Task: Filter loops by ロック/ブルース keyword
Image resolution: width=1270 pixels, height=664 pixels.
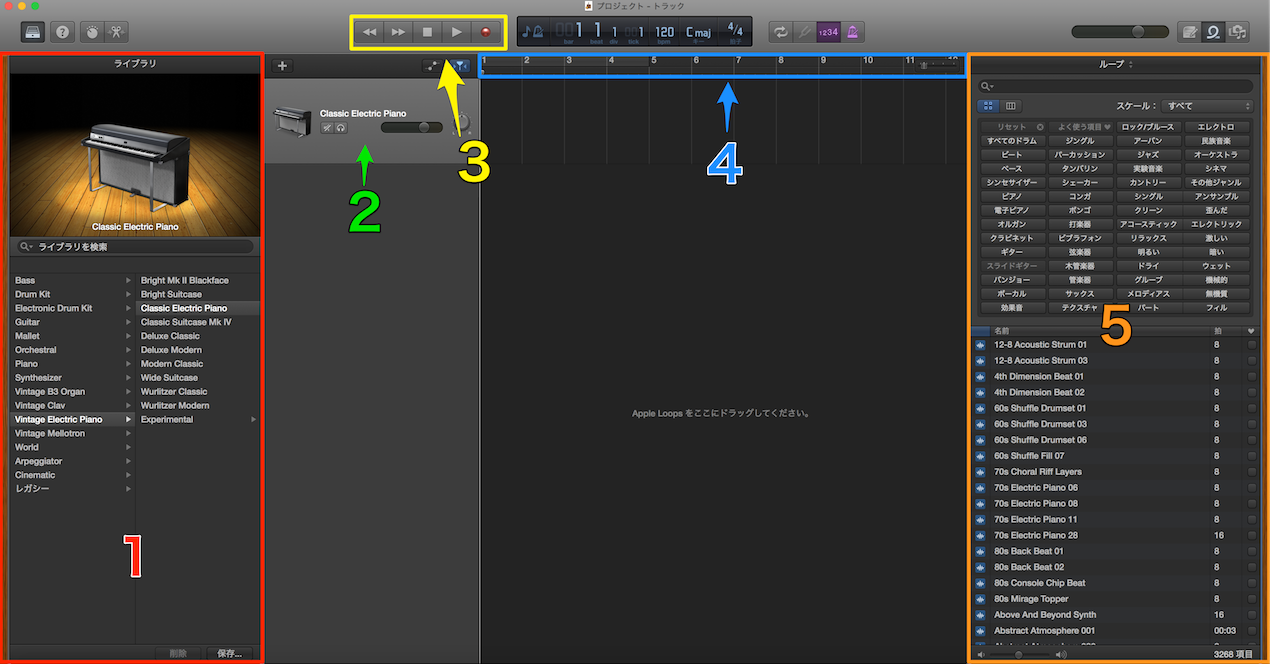Action: 1148,127
